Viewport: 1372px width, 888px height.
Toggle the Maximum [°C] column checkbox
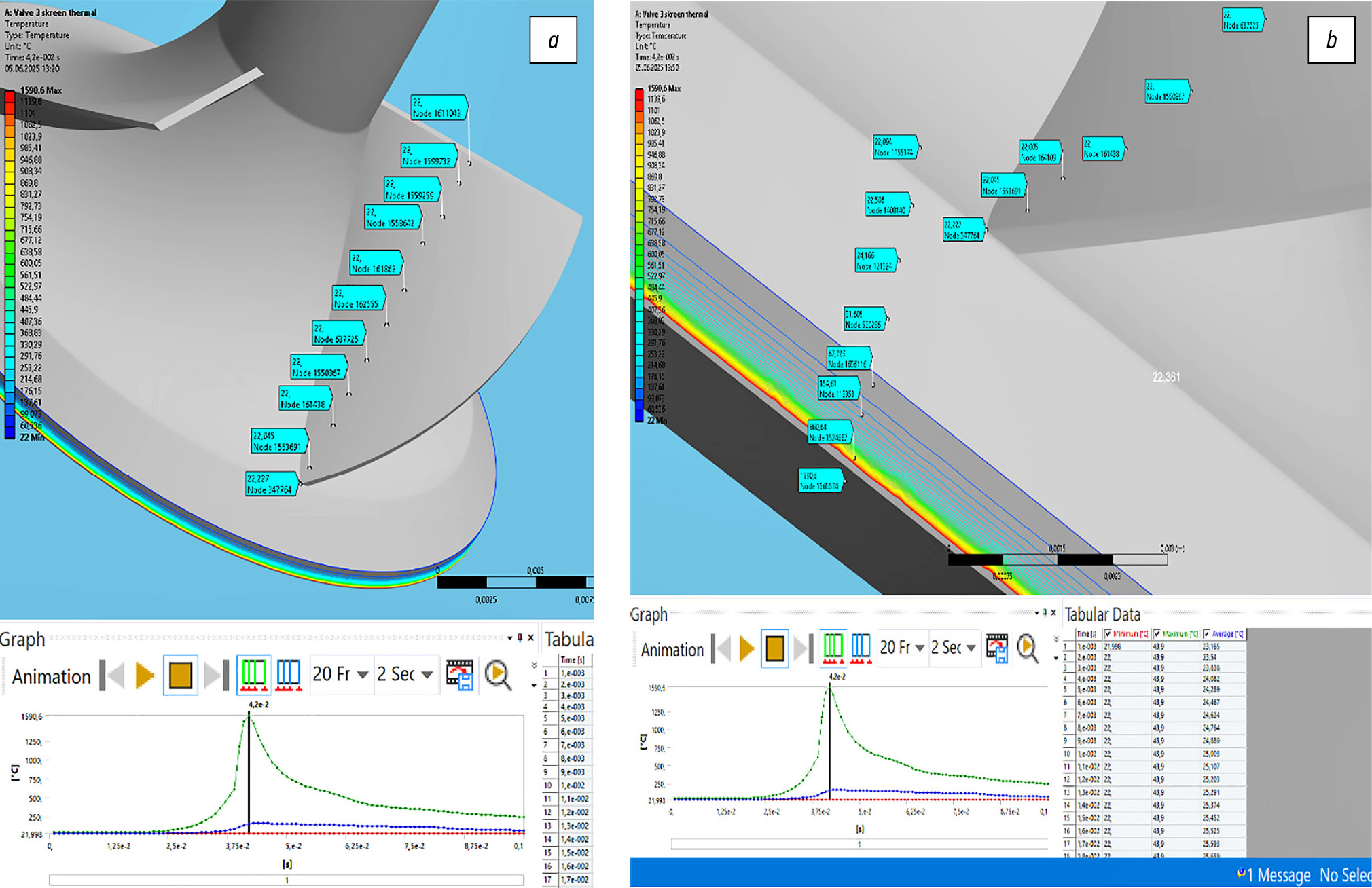(1157, 634)
